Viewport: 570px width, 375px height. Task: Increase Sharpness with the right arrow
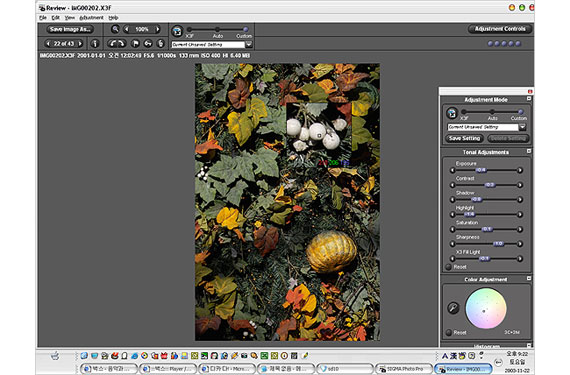pyautogui.click(x=520, y=244)
